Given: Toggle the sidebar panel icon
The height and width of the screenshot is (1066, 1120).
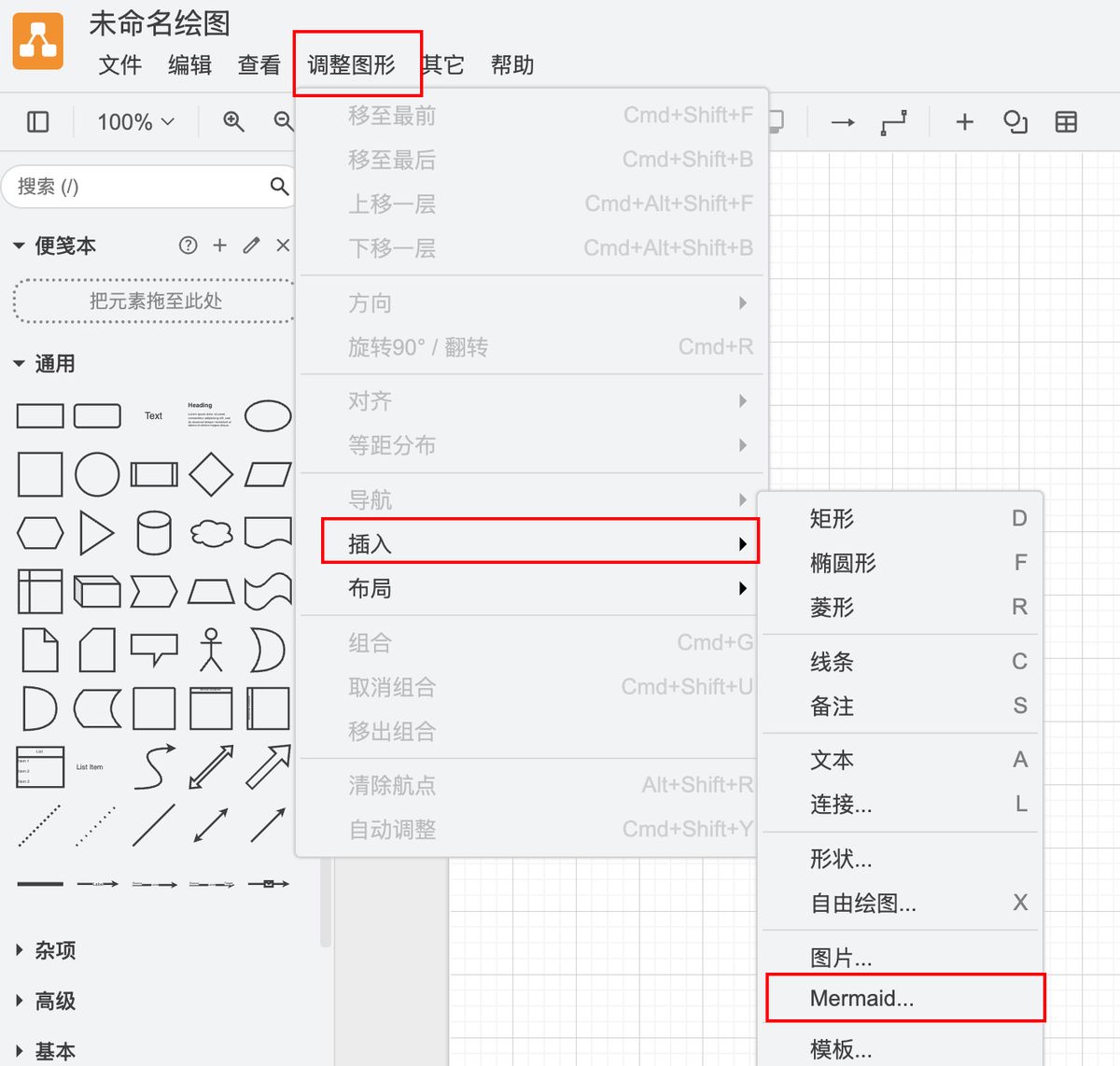Looking at the screenshot, I should (x=38, y=122).
